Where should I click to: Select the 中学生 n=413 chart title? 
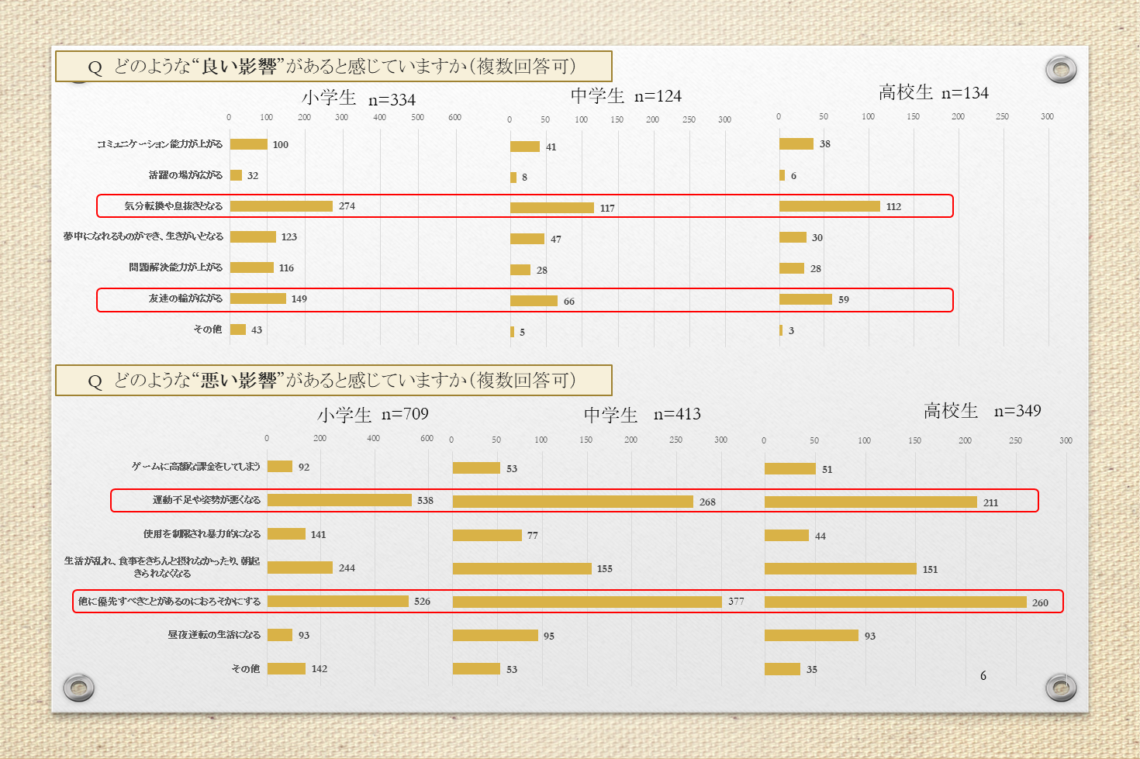[642, 414]
